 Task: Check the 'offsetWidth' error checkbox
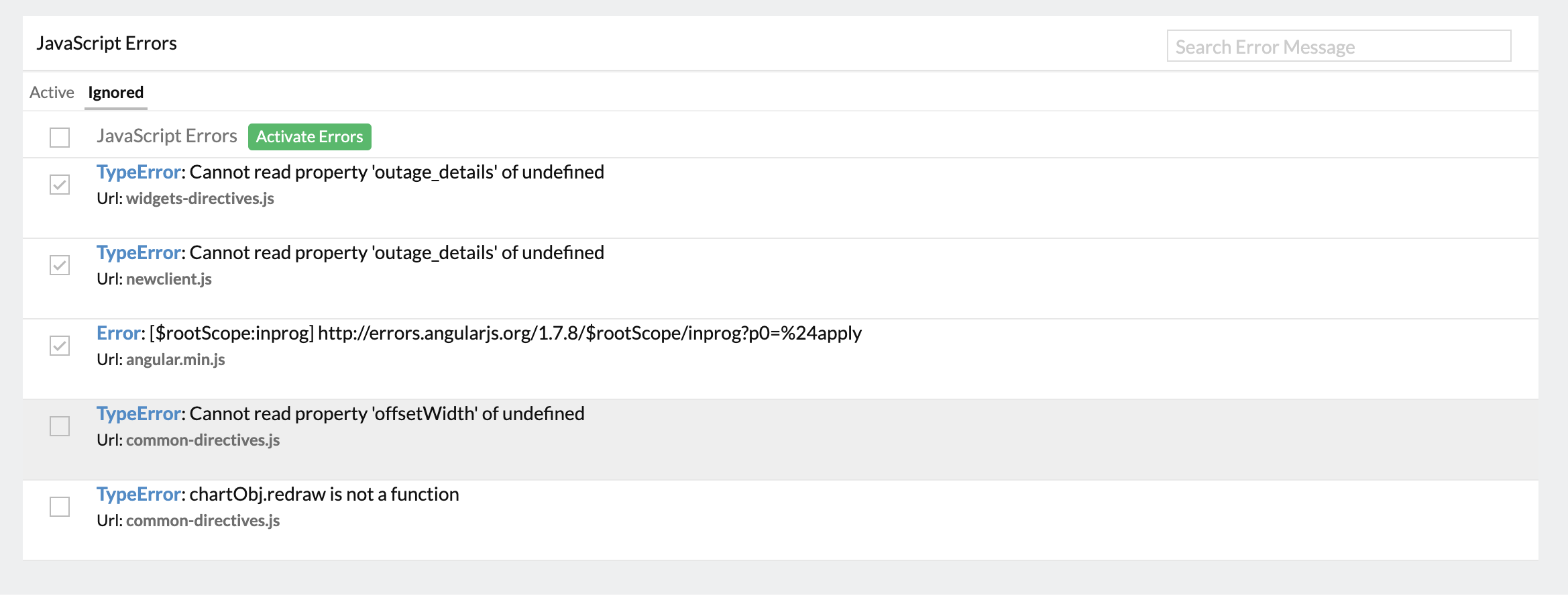pos(60,426)
